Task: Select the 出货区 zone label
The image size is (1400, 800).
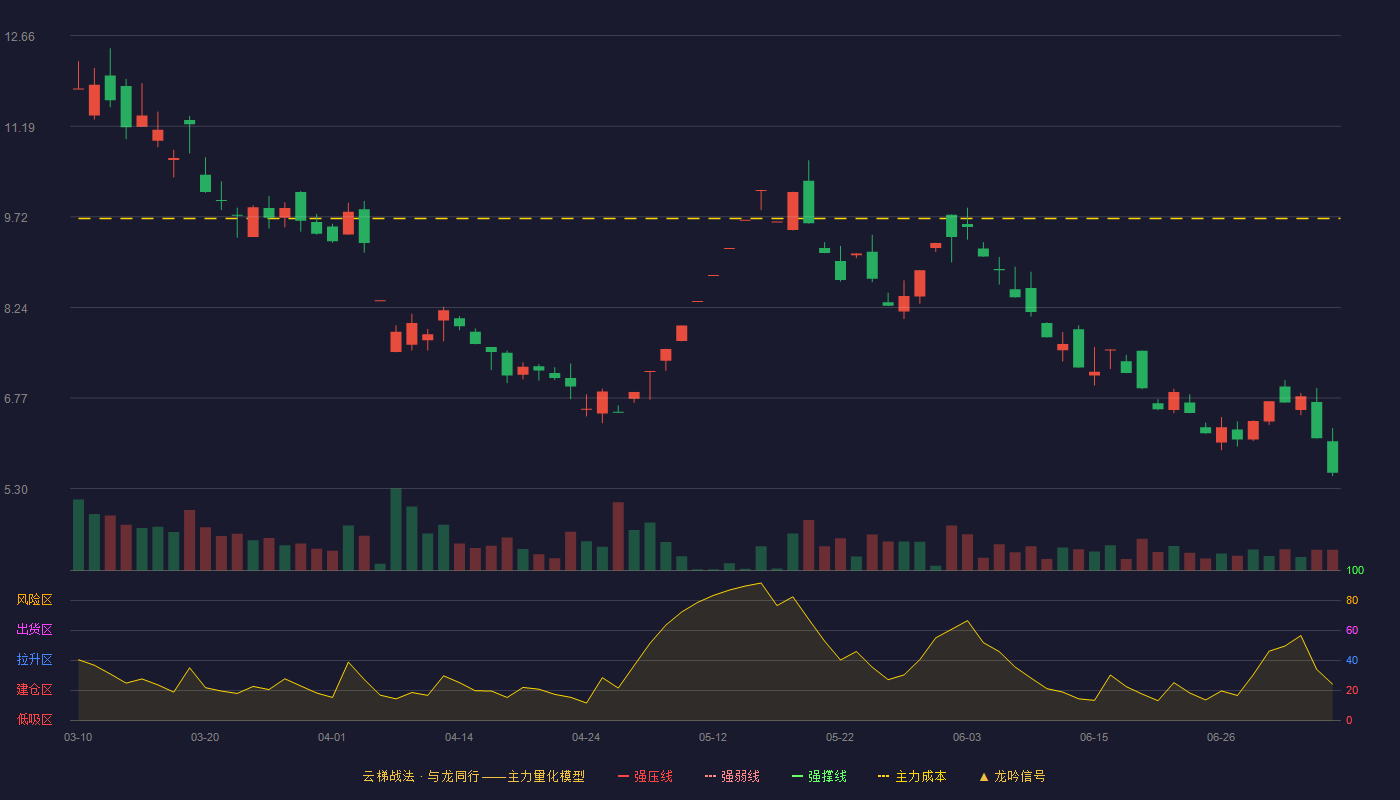Action: 34,630
